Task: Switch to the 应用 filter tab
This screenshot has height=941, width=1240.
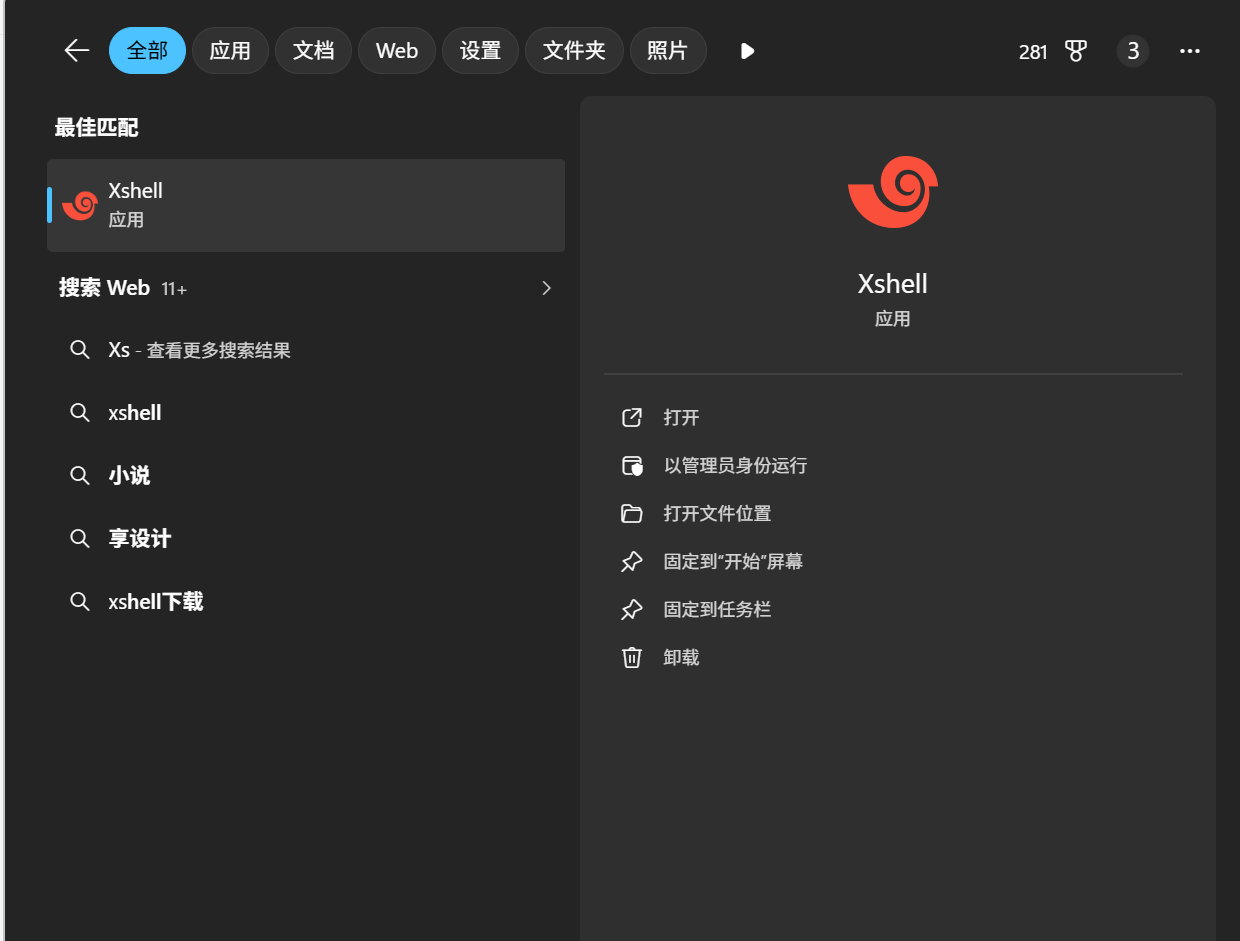Action: point(230,51)
